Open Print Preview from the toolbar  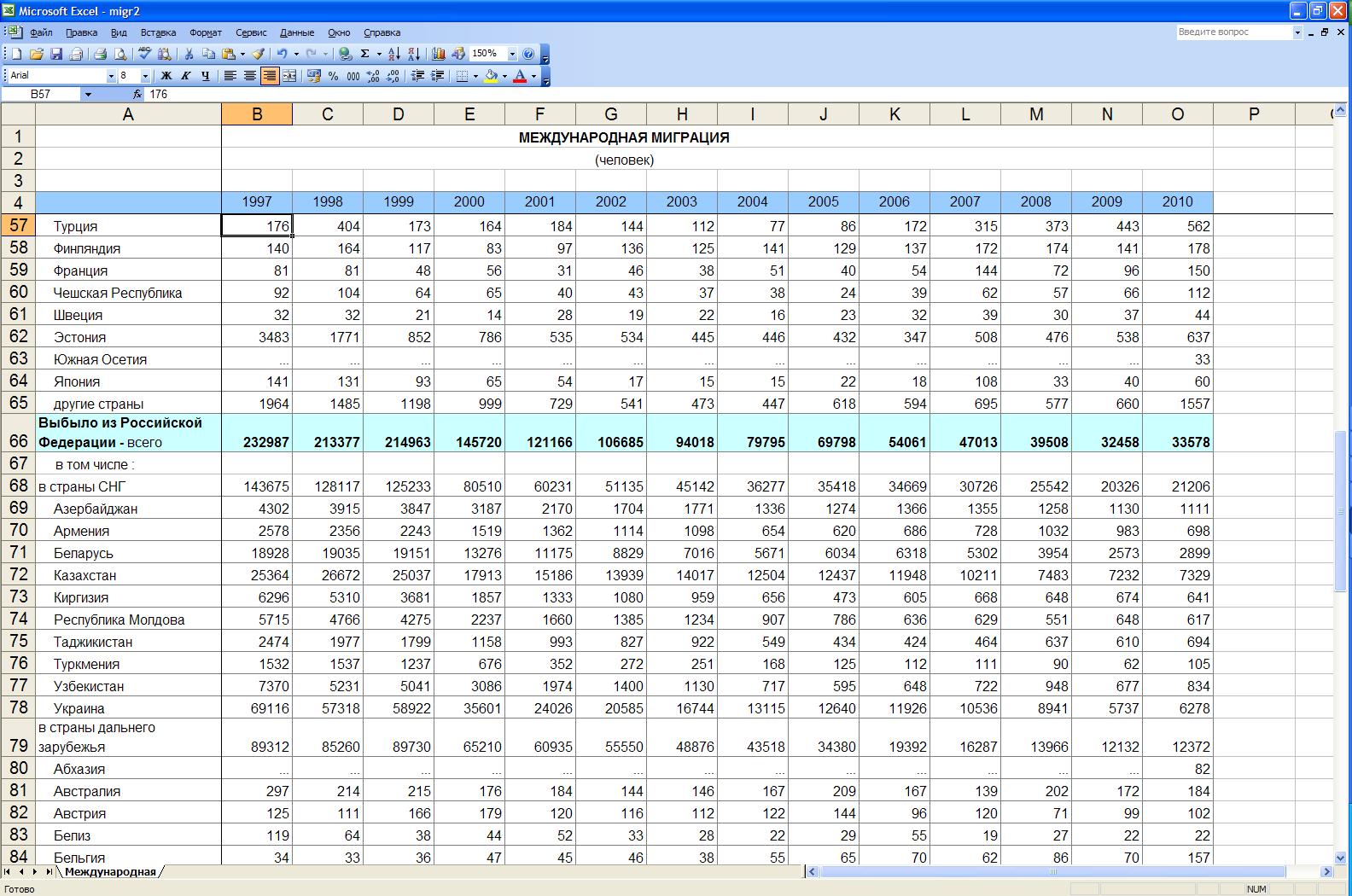120,54
